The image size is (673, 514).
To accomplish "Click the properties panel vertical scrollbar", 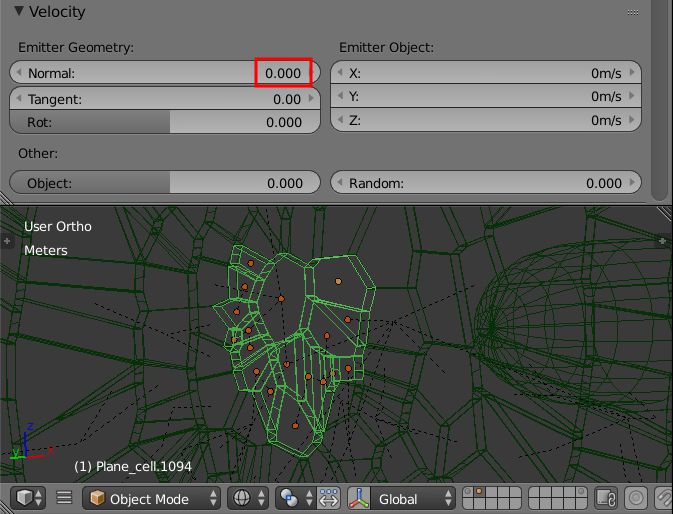I will coord(659,100).
